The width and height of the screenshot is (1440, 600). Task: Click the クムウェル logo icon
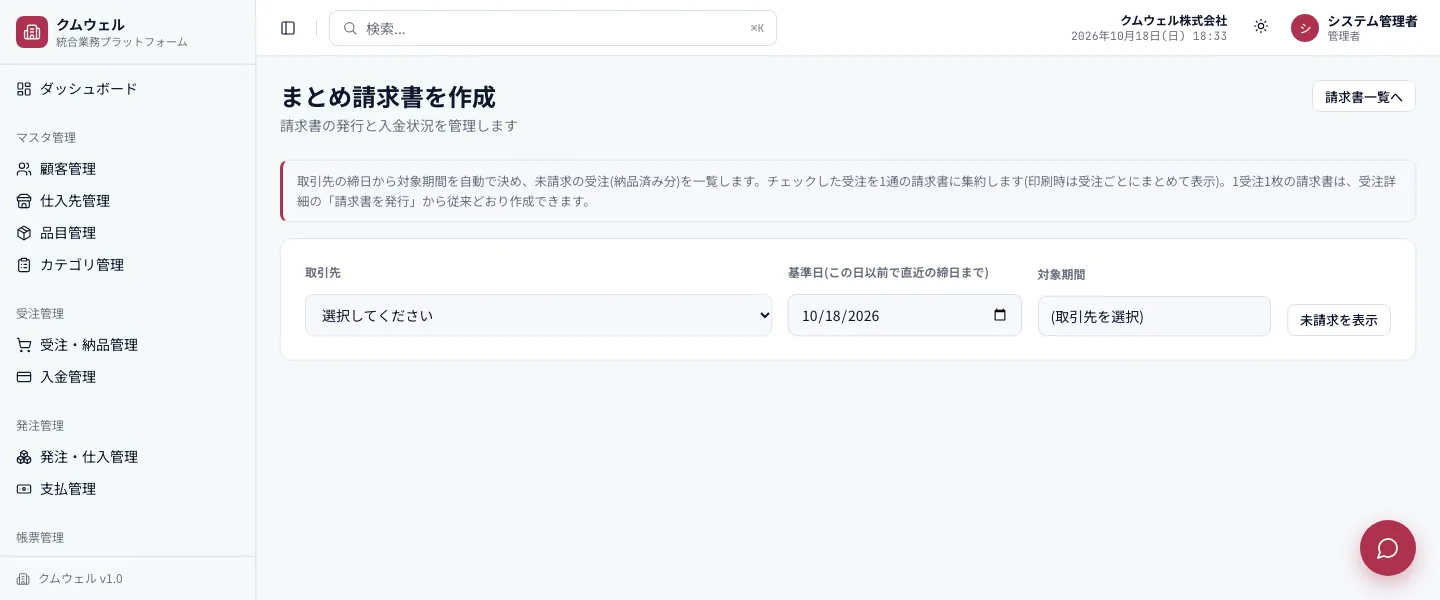pos(32,32)
